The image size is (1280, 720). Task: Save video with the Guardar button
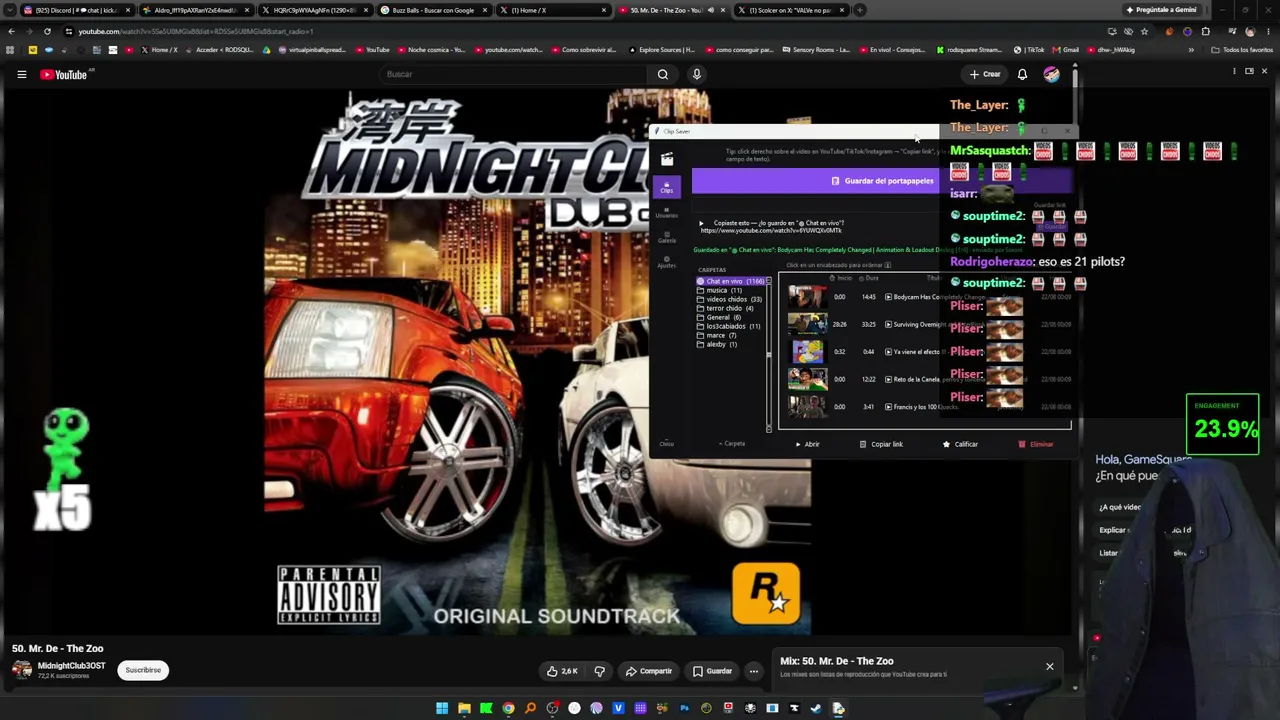(712, 671)
